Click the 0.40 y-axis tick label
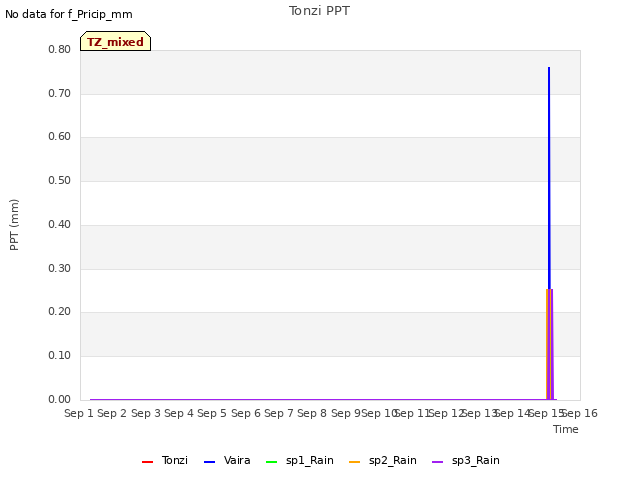Viewport: 640px width, 480px height. point(60,224)
